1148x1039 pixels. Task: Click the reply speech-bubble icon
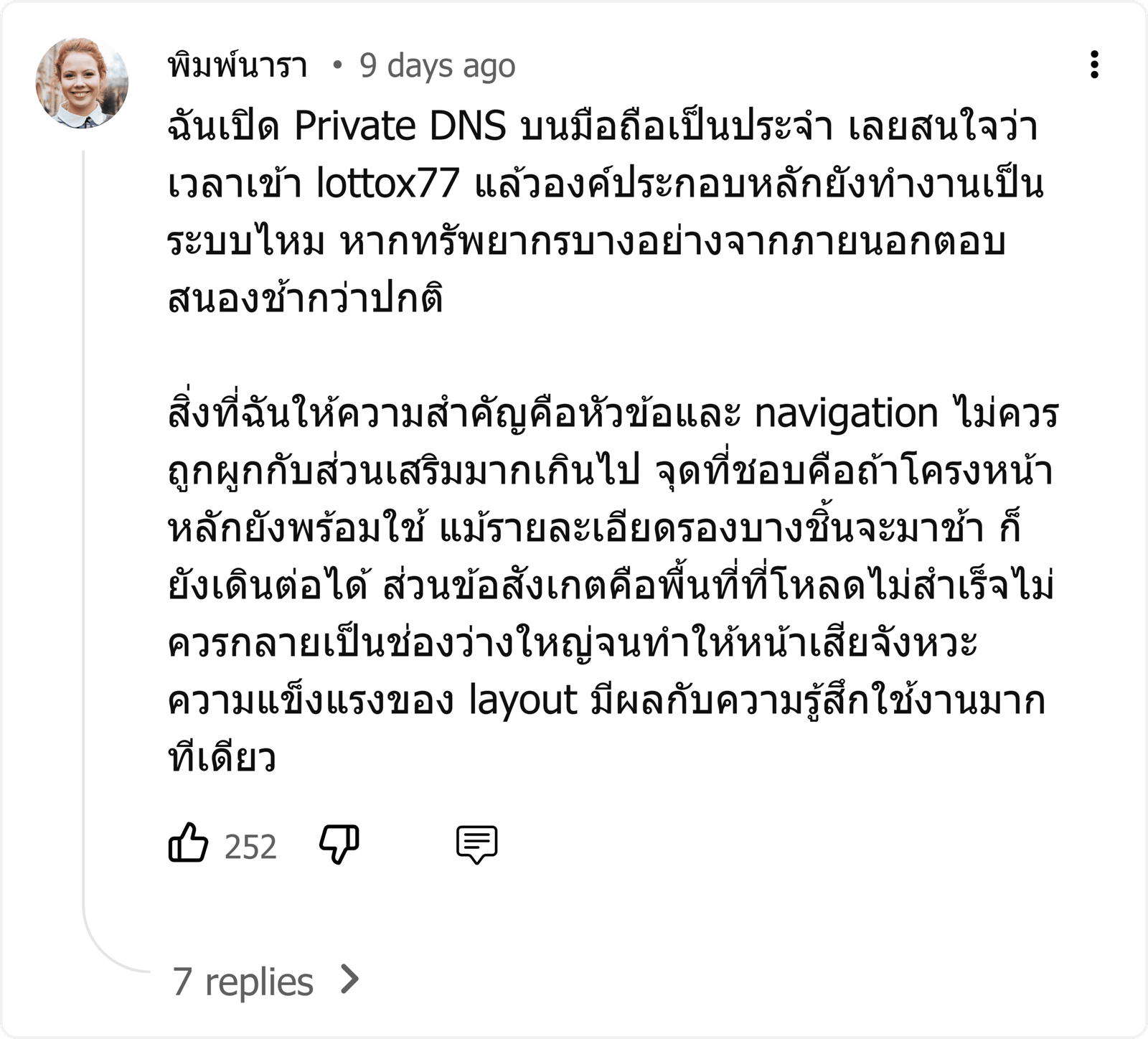tap(477, 845)
